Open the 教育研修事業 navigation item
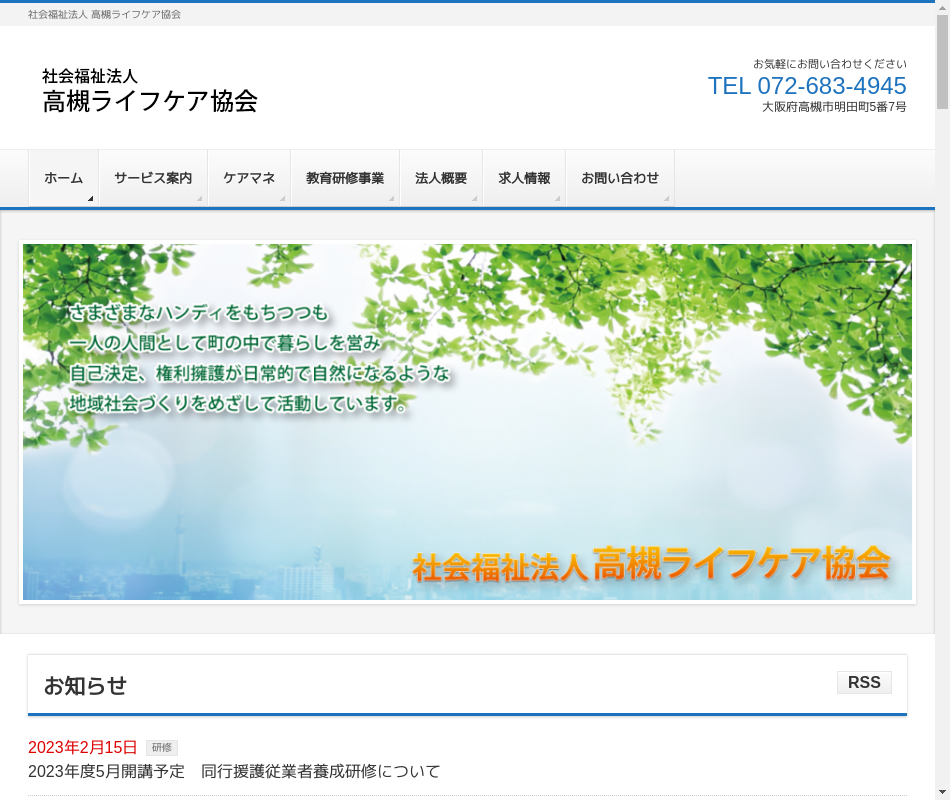Viewport: 950px width, 800px height. pyautogui.click(x=345, y=178)
